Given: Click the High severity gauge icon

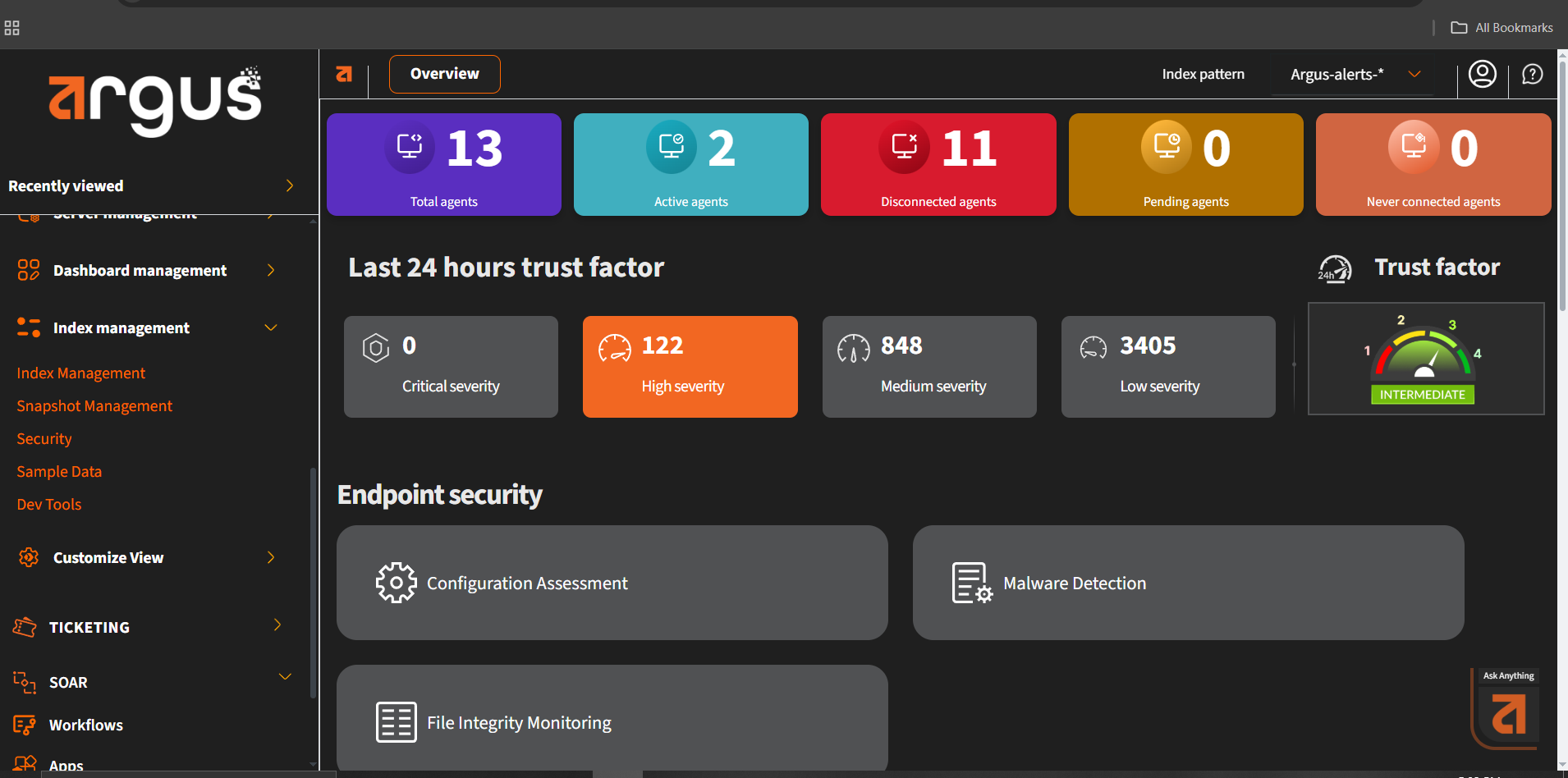Looking at the screenshot, I should pos(615,348).
